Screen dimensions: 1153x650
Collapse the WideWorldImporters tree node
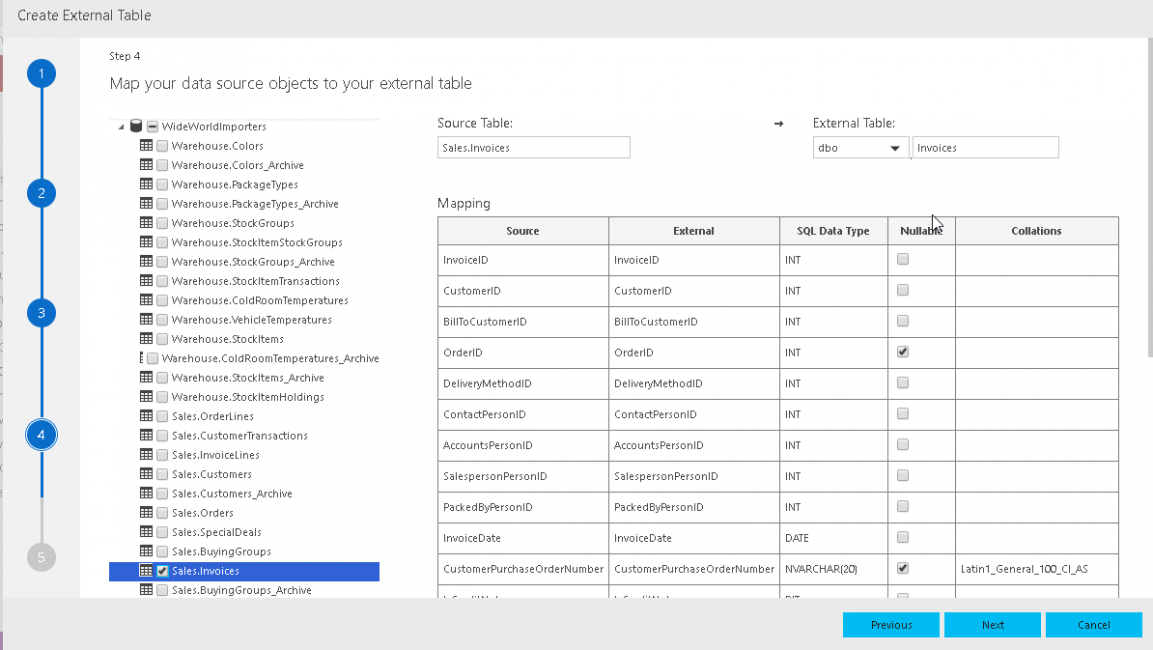121,127
